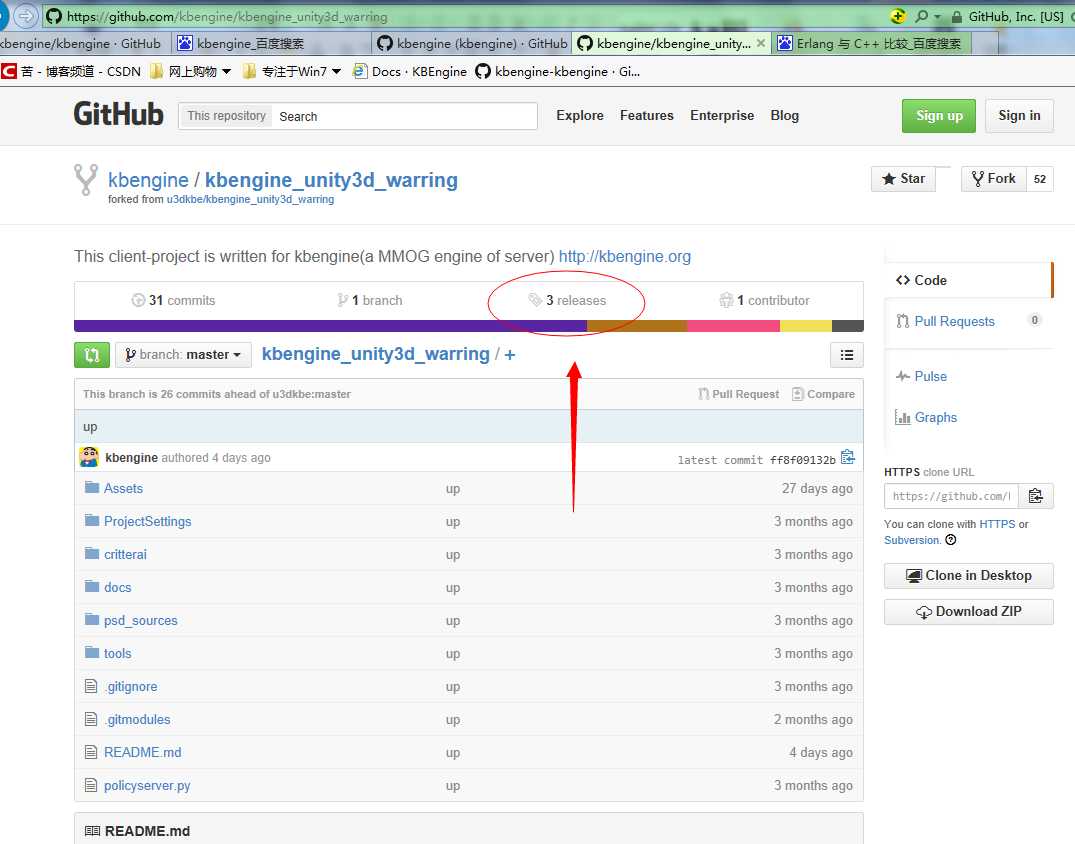Click the critterai folder icon

pos(92,553)
